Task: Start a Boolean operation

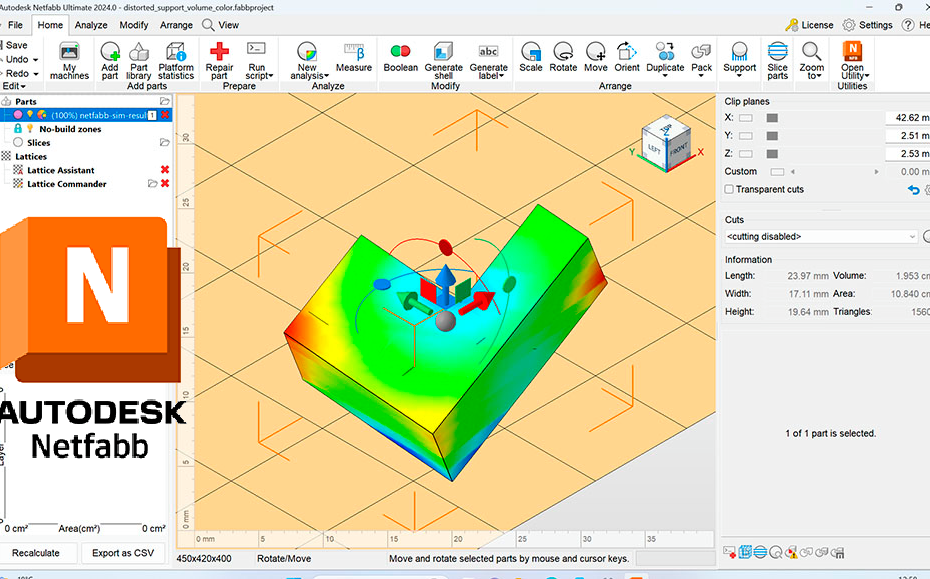Action: (x=400, y=58)
